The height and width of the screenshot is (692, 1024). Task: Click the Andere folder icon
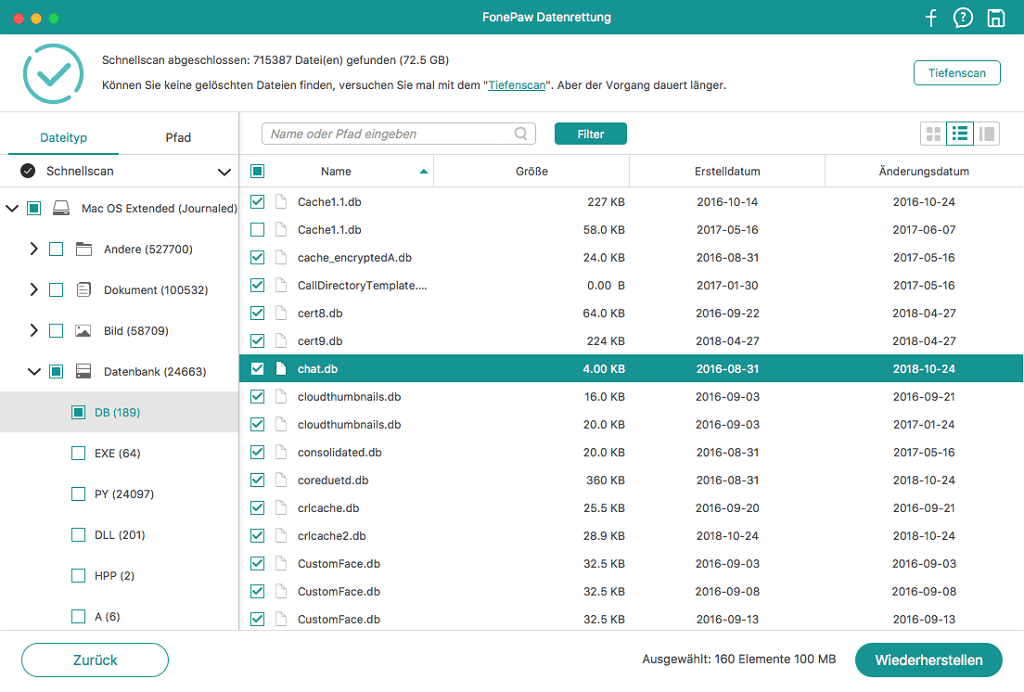(84, 249)
